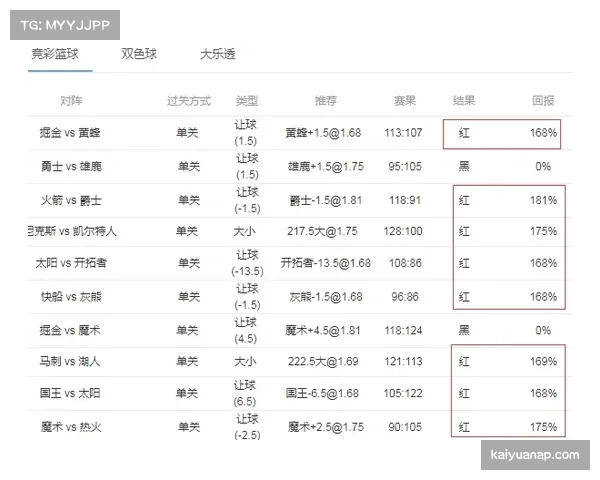Click recommendation 灰熊-1.5@1.68
600x480 pixels.
pos(326,297)
